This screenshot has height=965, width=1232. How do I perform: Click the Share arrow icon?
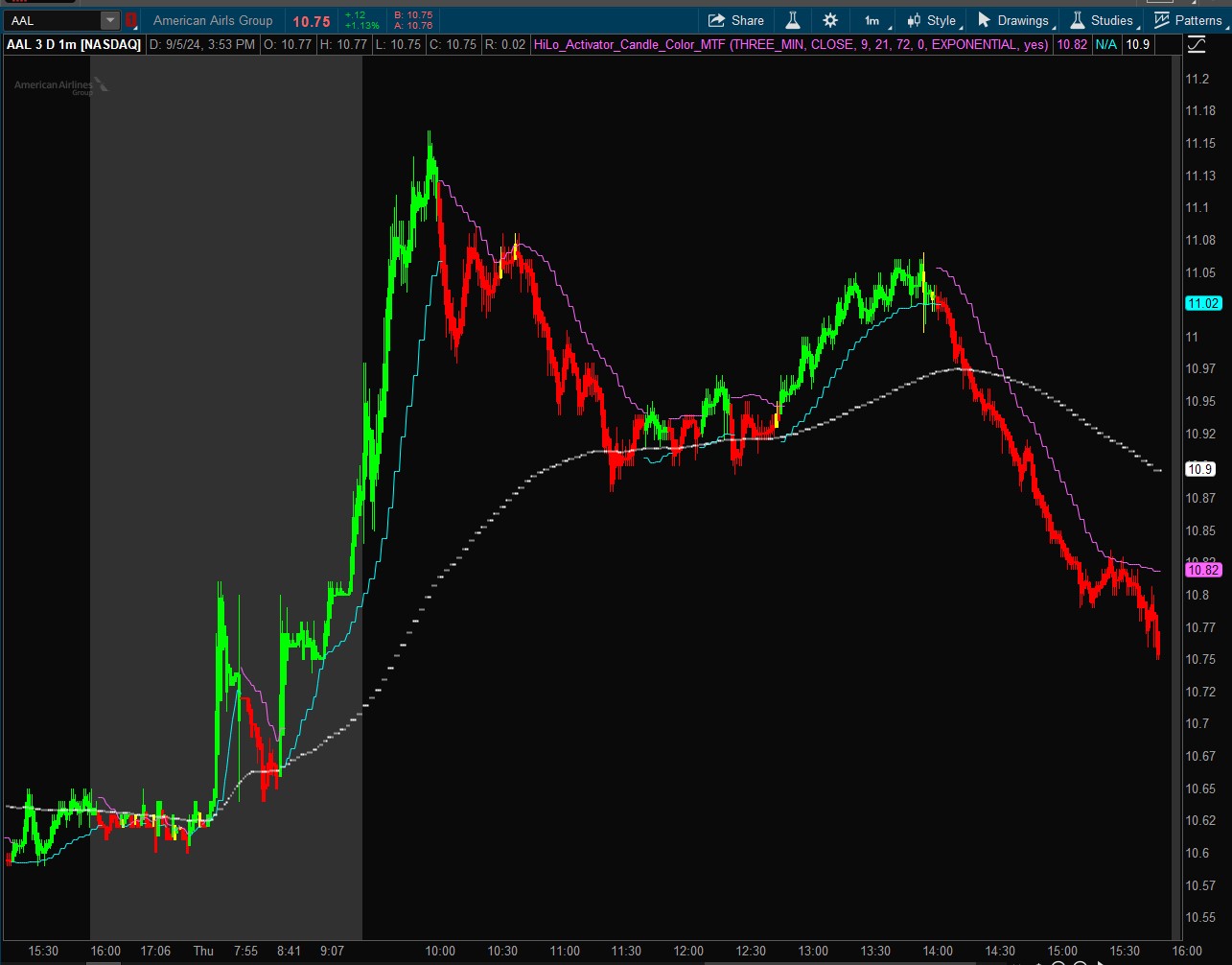click(717, 20)
